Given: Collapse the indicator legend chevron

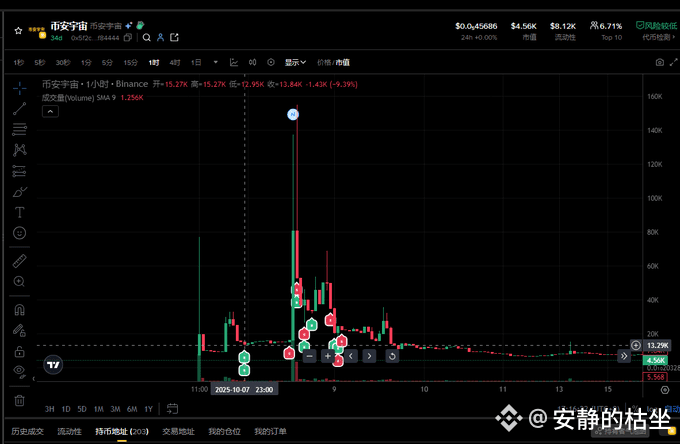Looking at the screenshot, I should (50, 111).
